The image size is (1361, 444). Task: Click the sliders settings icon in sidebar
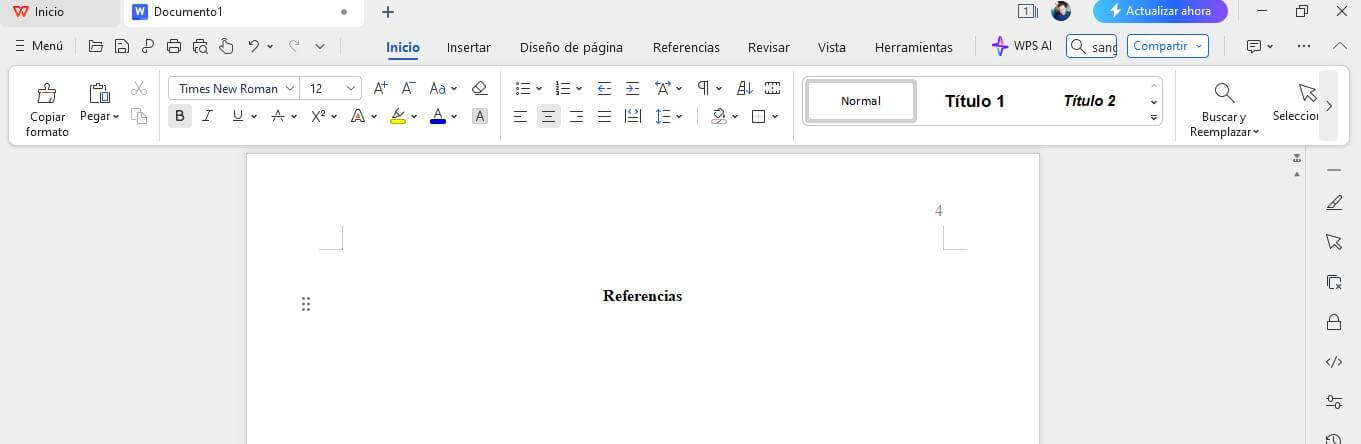[1333, 402]
